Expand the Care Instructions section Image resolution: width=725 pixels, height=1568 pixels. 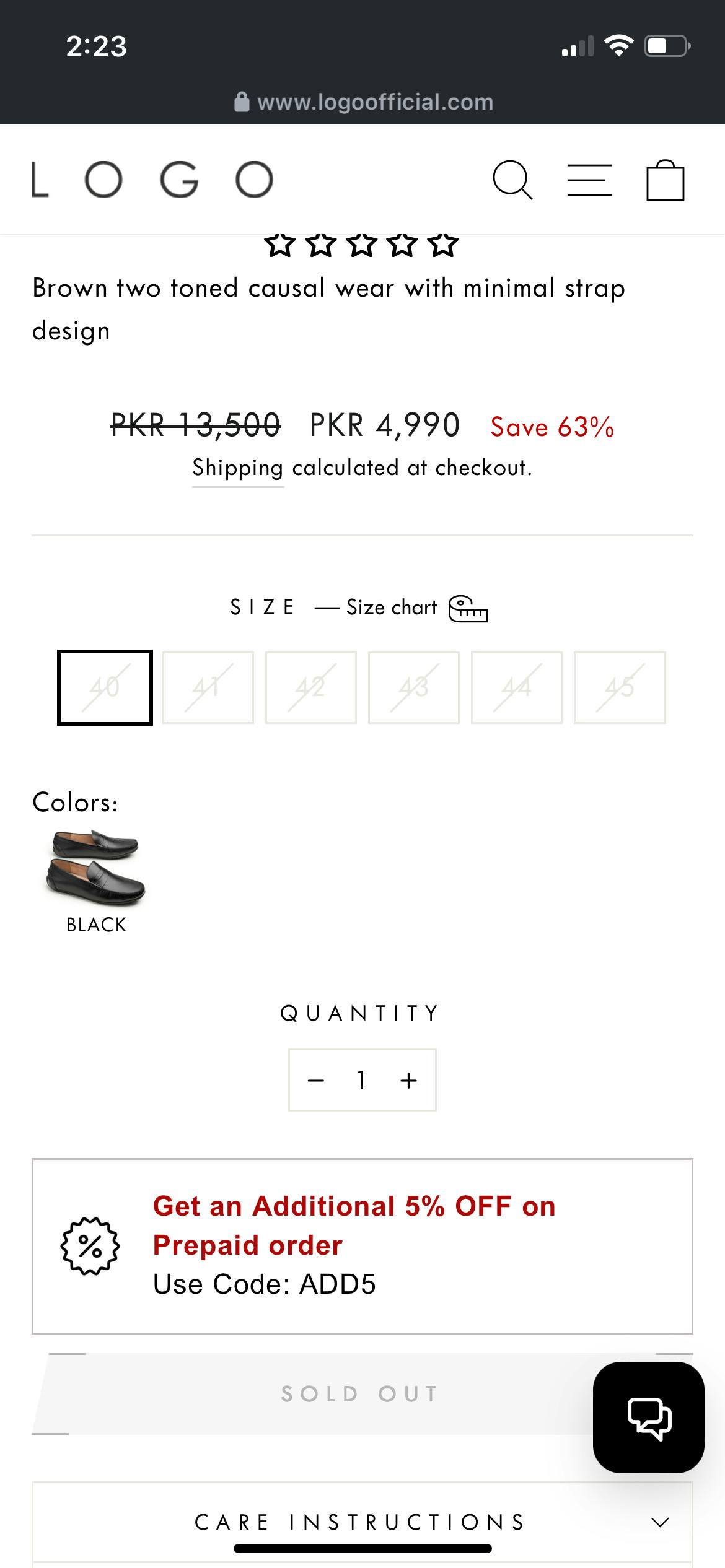coord(362,1522)
